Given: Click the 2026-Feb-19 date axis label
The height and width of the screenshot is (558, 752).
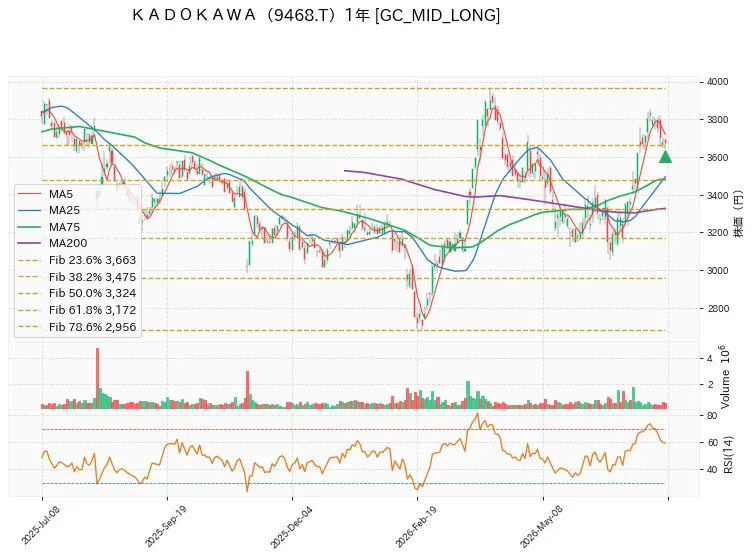Looking at the screenshot, I should pyautogui.click(x=416, y=526).
